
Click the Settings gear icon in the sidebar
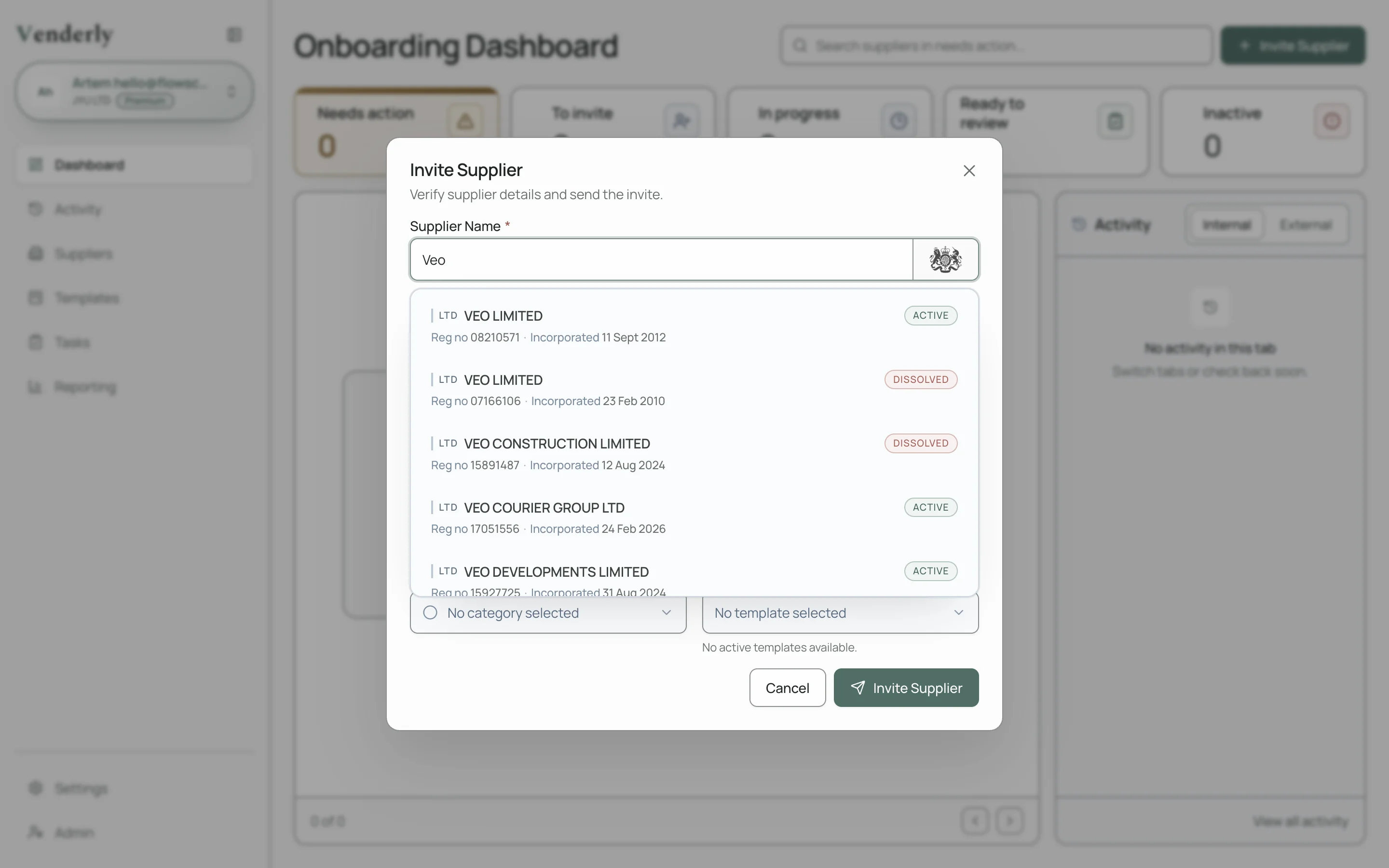(x=36, y=788)
